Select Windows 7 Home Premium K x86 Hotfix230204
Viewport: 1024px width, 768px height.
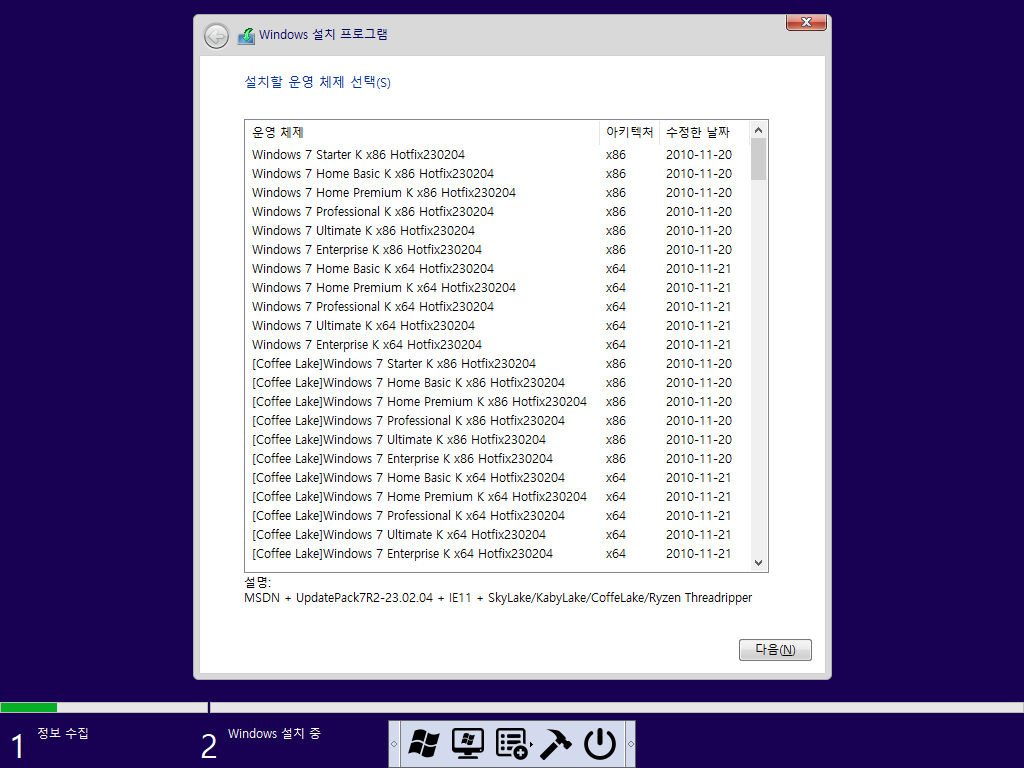(x=498, y=193)
